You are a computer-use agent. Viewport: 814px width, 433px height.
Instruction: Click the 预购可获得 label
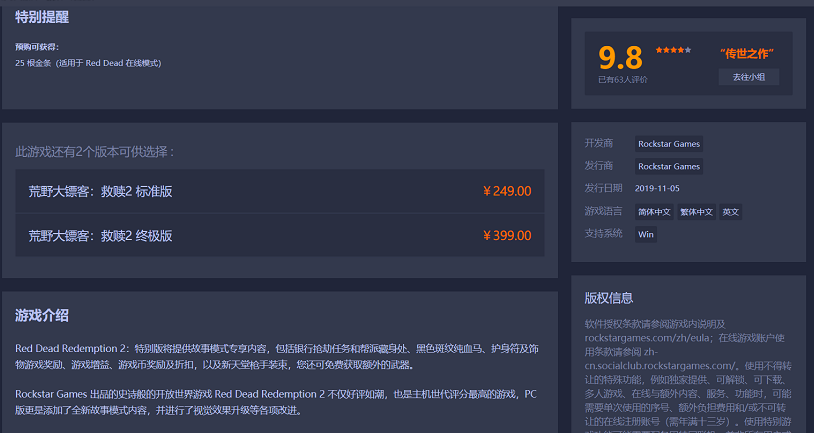tap(37, 47)
